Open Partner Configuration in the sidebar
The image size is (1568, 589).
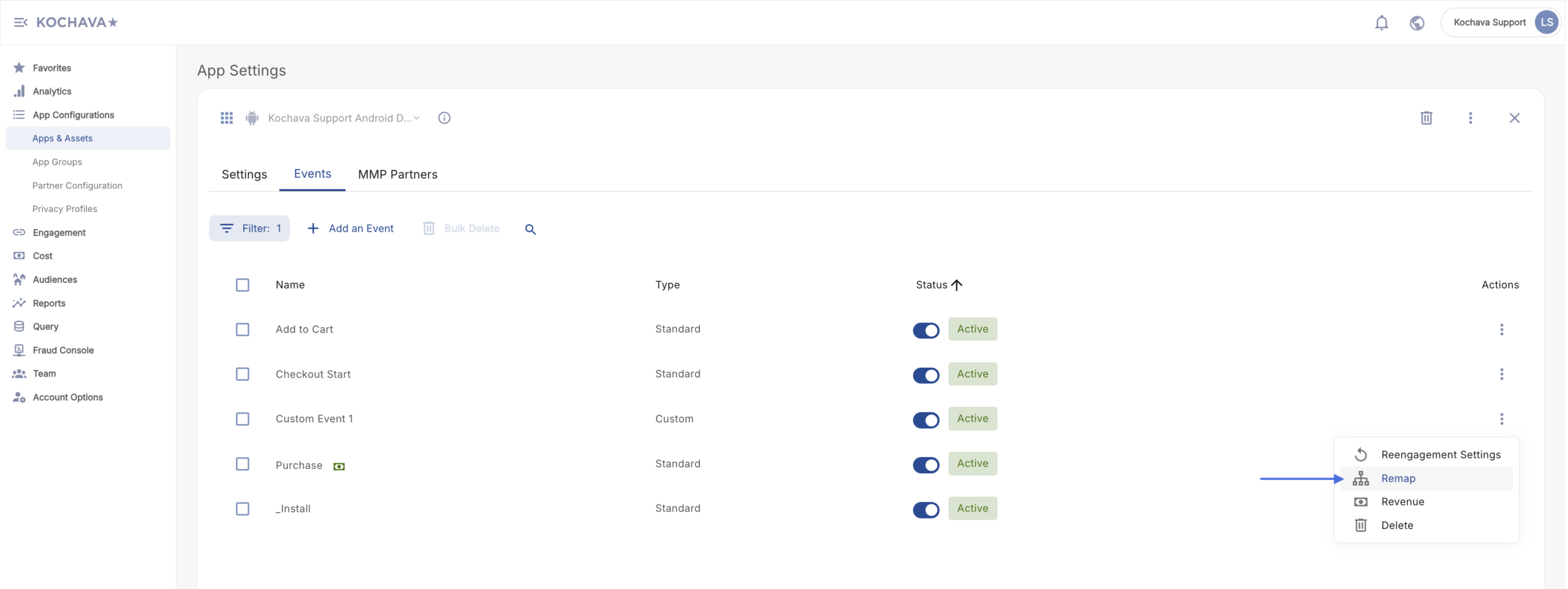[x=77, y=186]
